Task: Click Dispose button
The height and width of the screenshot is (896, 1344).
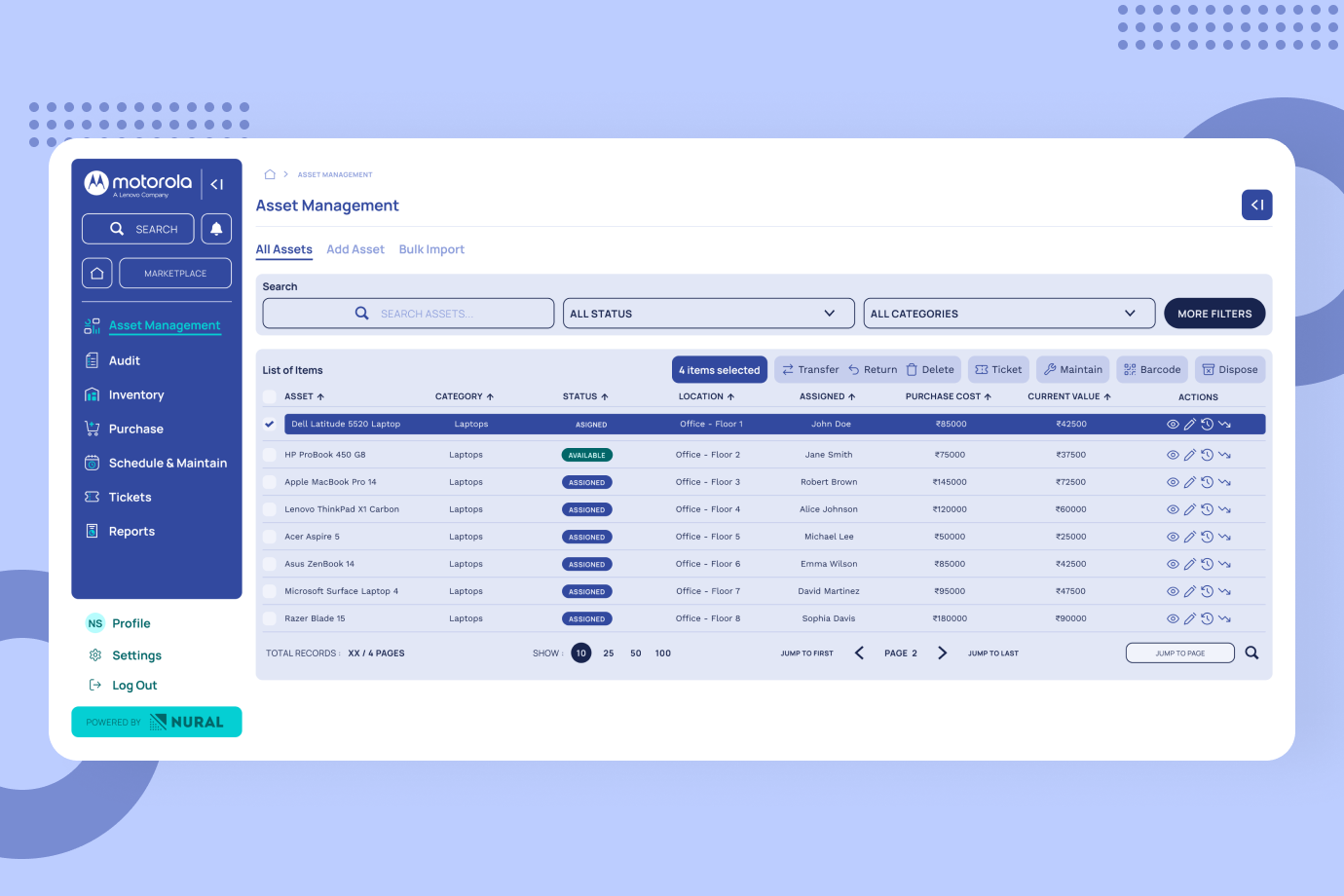Action: (x=1230, y=370)
